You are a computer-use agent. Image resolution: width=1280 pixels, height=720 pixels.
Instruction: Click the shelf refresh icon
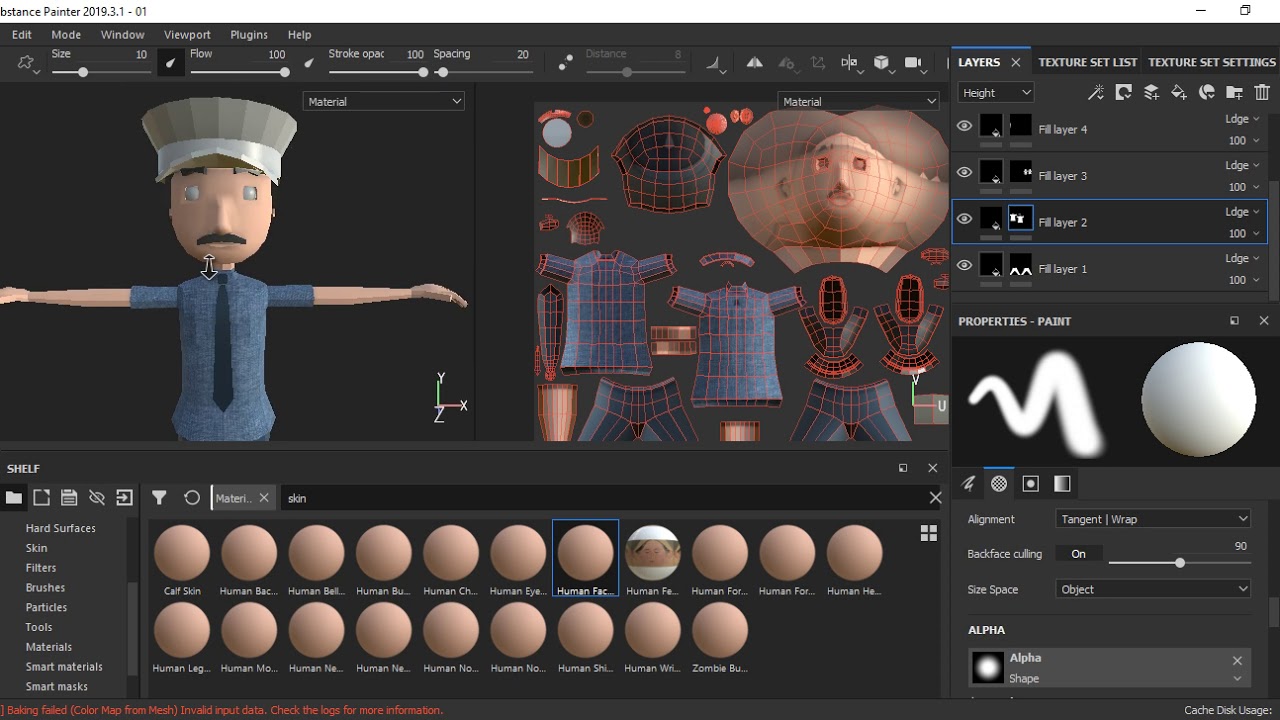[x=192, y=498]
